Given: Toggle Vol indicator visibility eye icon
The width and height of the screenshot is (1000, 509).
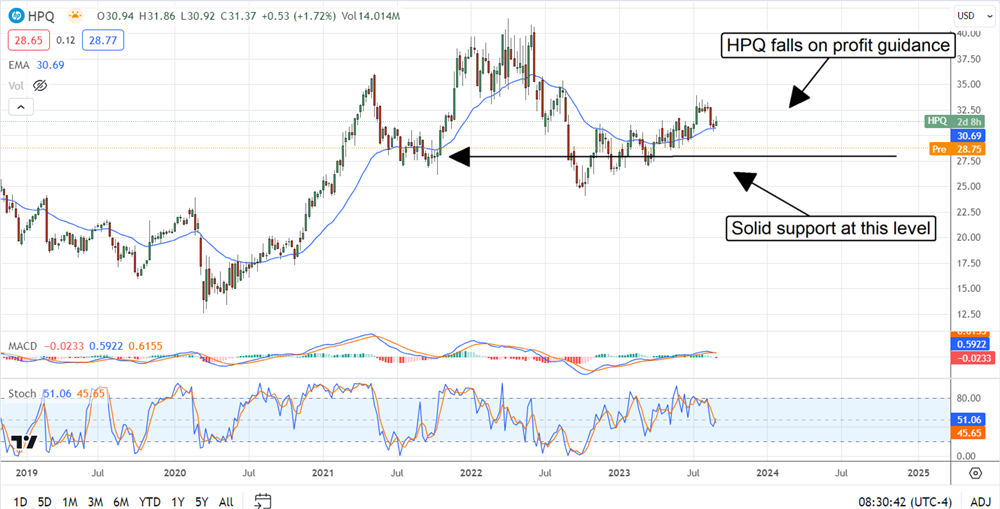Looking at the screenshot, I should [42, 87].
